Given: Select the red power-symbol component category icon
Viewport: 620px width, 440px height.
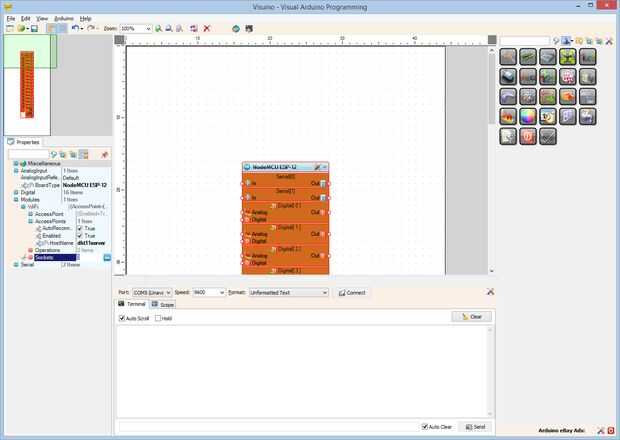Looking at the screenshot, I should point(528,136).
